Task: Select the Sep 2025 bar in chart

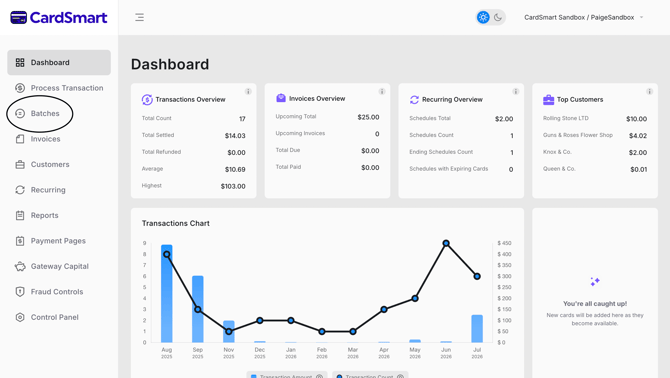Action: point(197,309)
